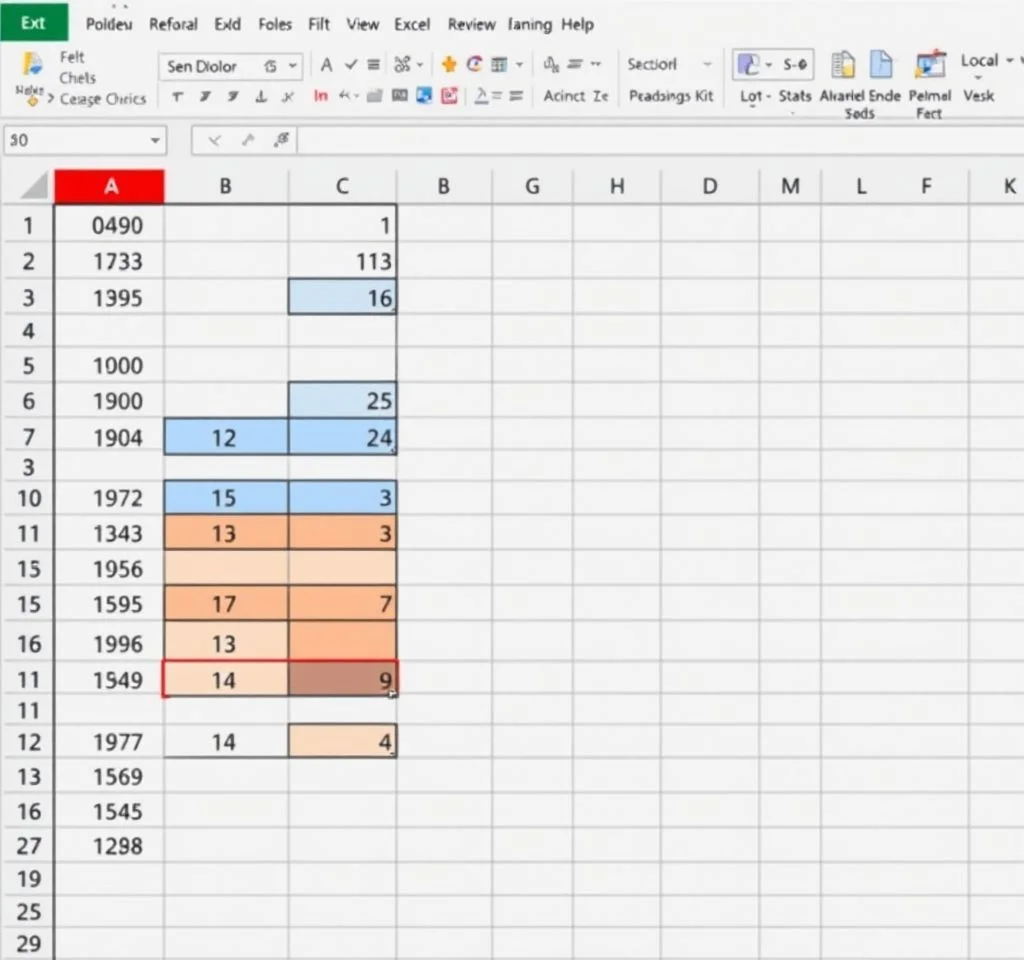This screenshot has width=1024, height=960.
Task: Click the purple Lot icon
Action: [x=749, y=65]
